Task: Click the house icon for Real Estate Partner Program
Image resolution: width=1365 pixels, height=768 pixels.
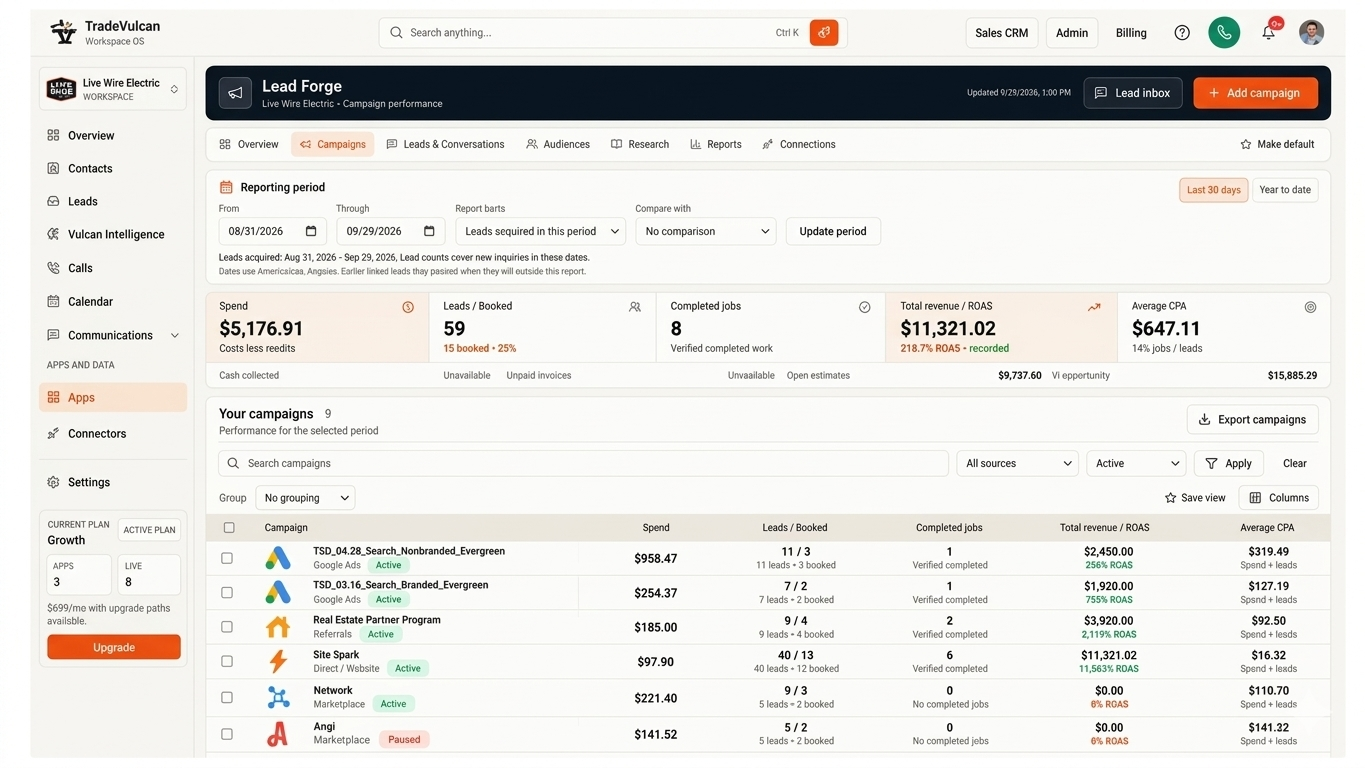Action: point(278,627)
